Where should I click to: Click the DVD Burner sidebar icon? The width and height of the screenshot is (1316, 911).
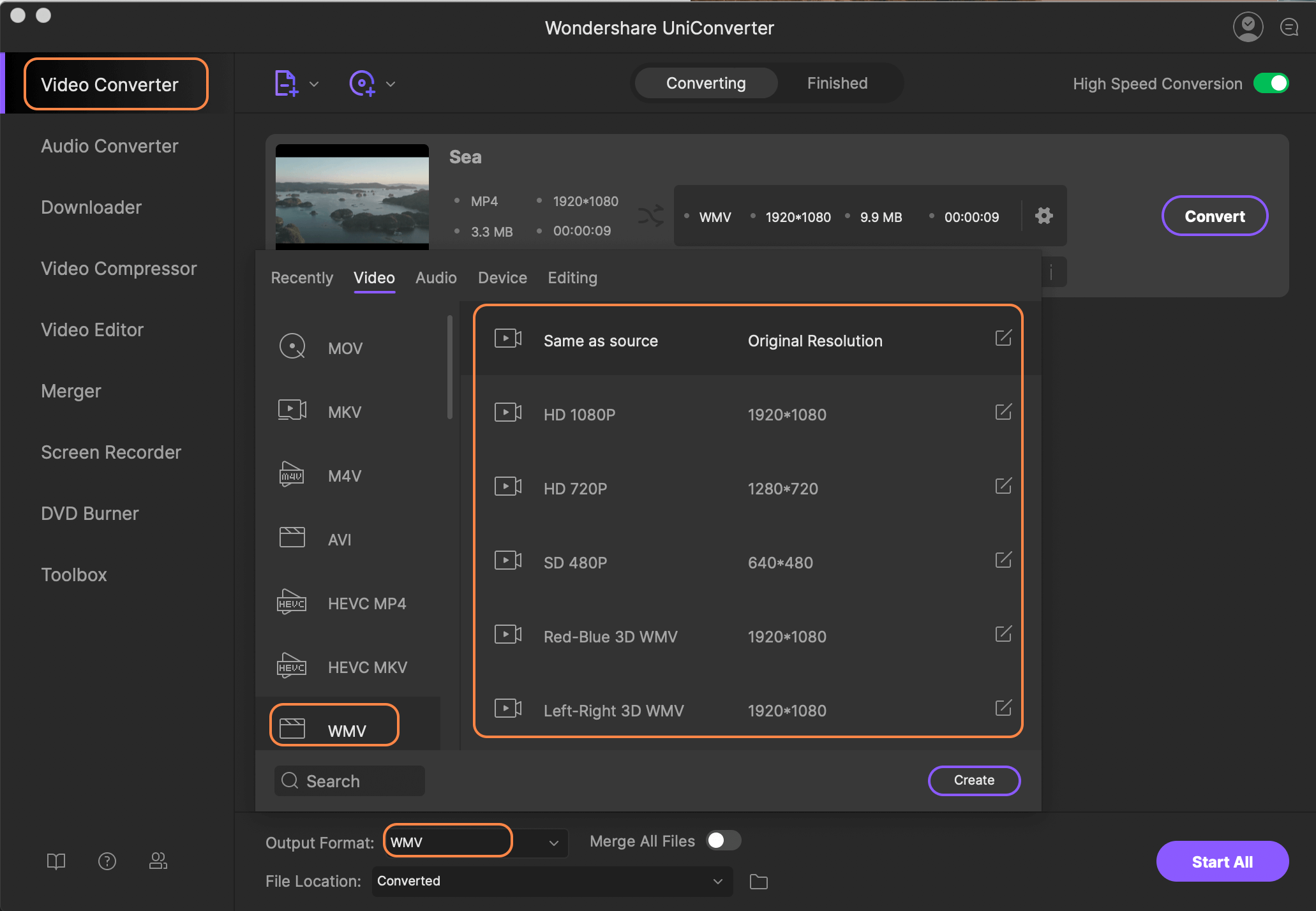point(90,513)
